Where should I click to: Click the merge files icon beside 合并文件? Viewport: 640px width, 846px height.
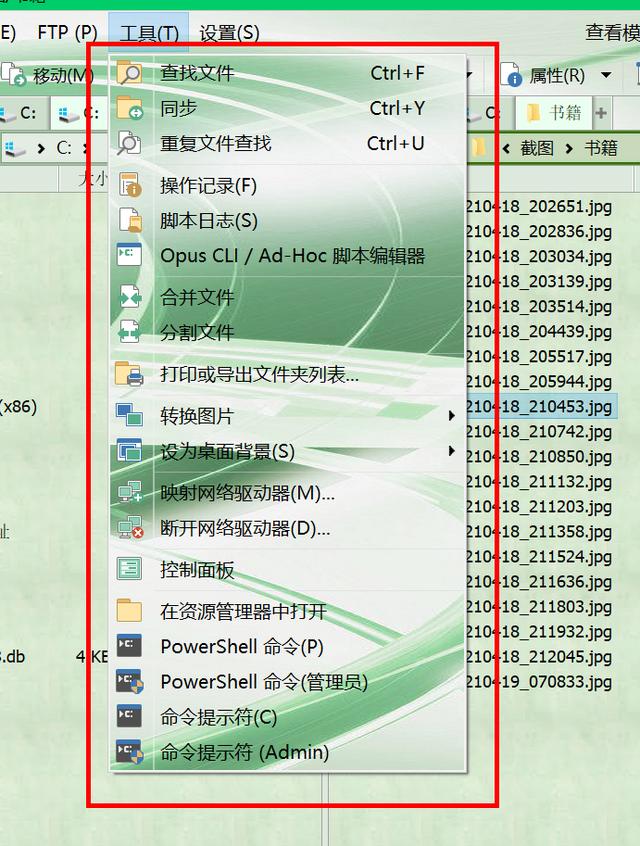129,297
